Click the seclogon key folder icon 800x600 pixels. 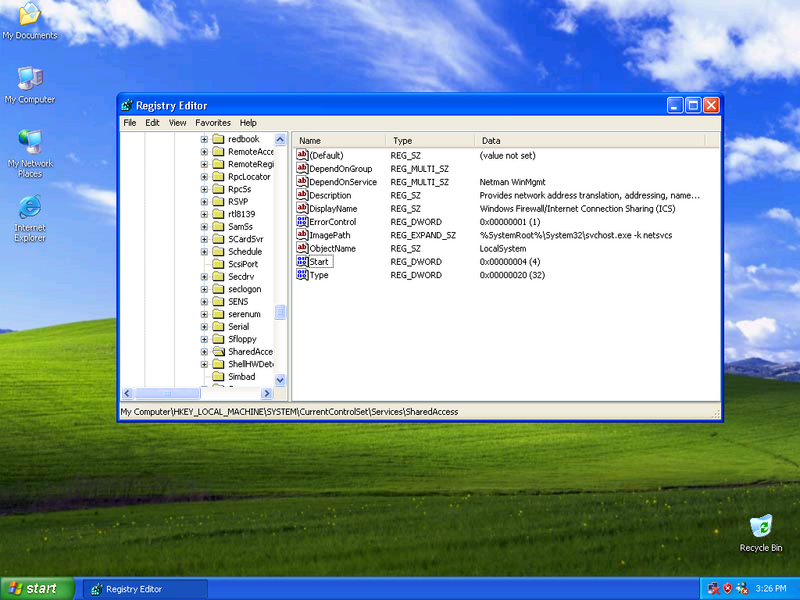[218, 289]
